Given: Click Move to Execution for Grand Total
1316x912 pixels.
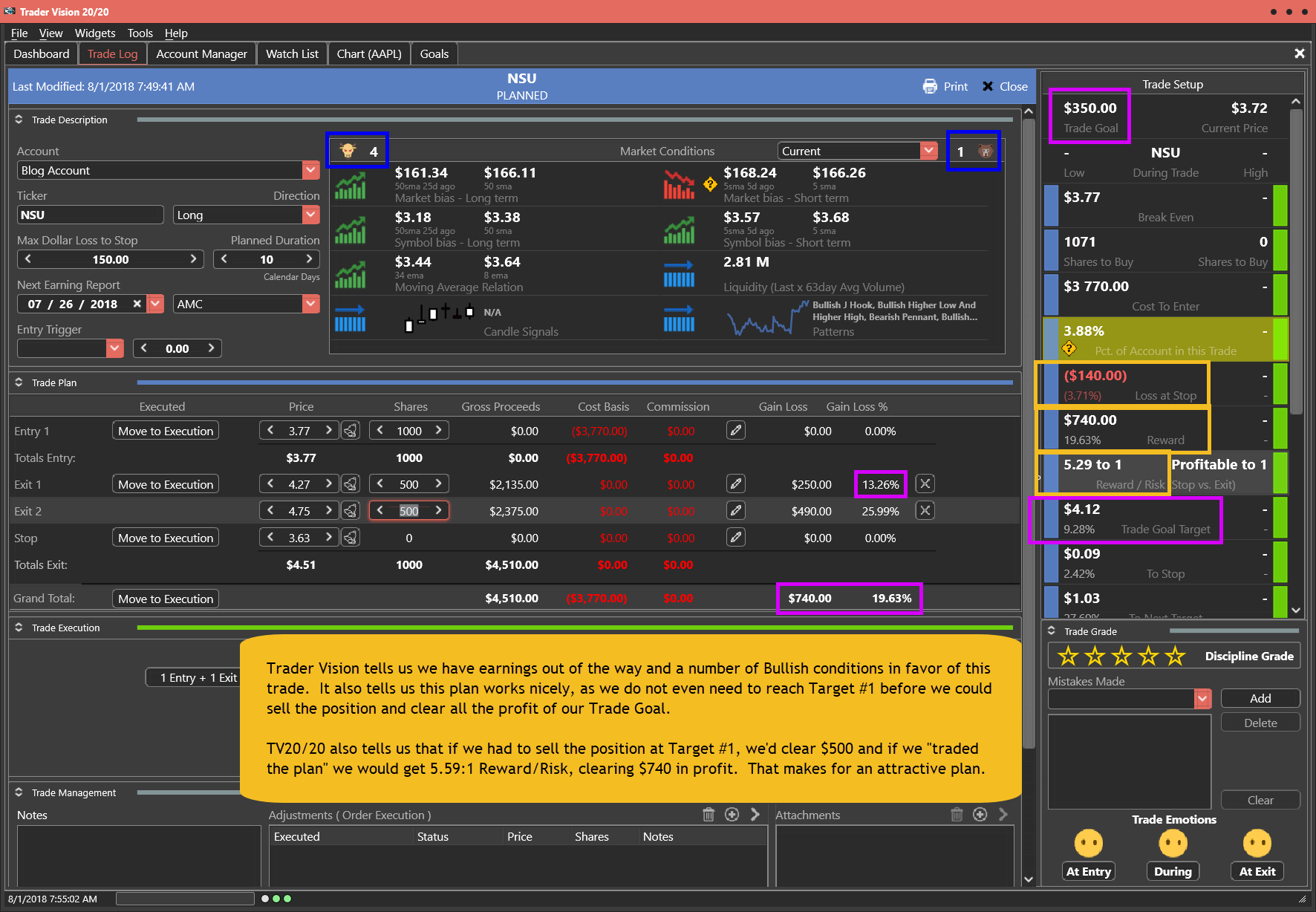Looking at the screenshot, I should [166, 599].
